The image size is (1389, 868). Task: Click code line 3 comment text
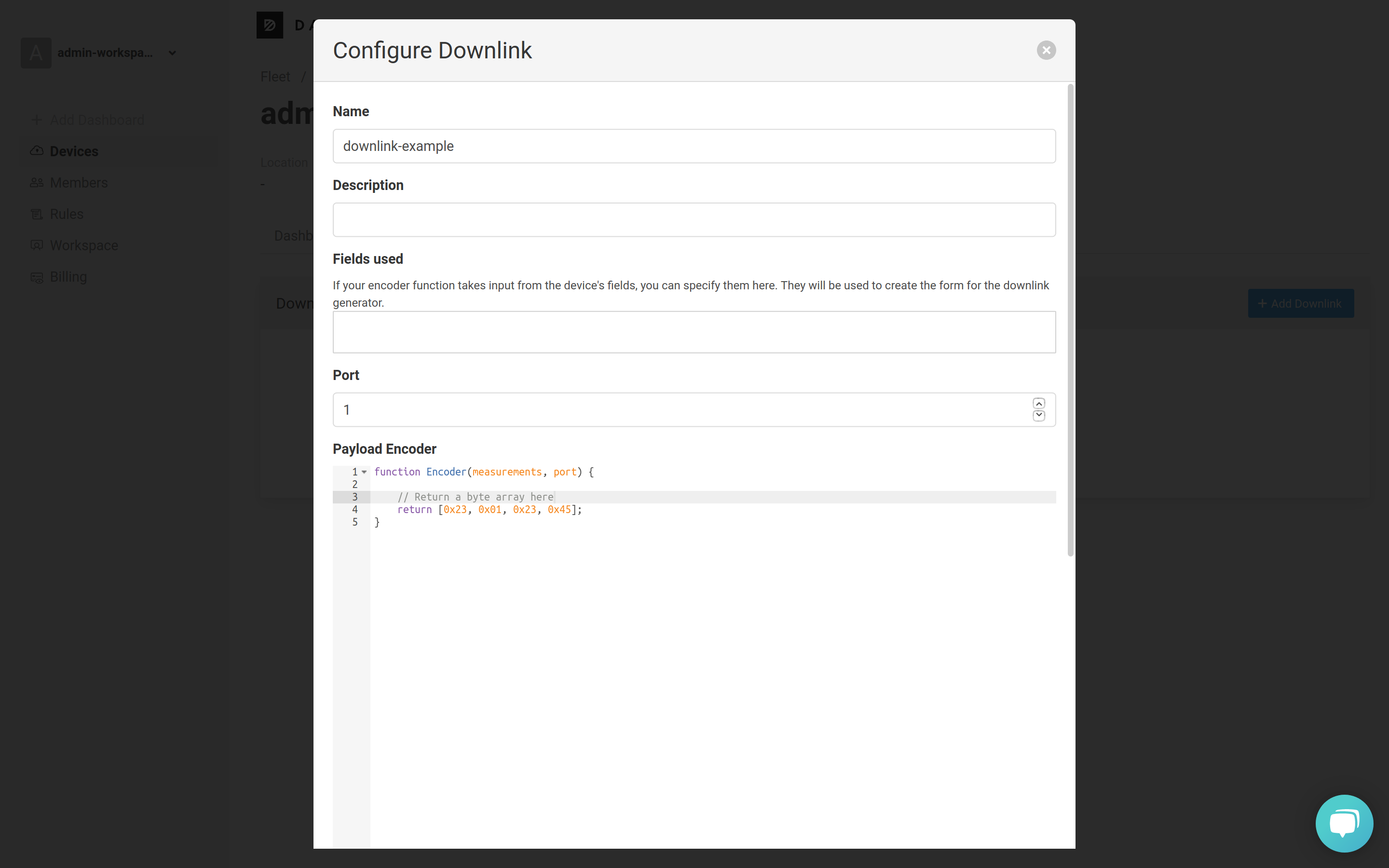coord(475,497)
